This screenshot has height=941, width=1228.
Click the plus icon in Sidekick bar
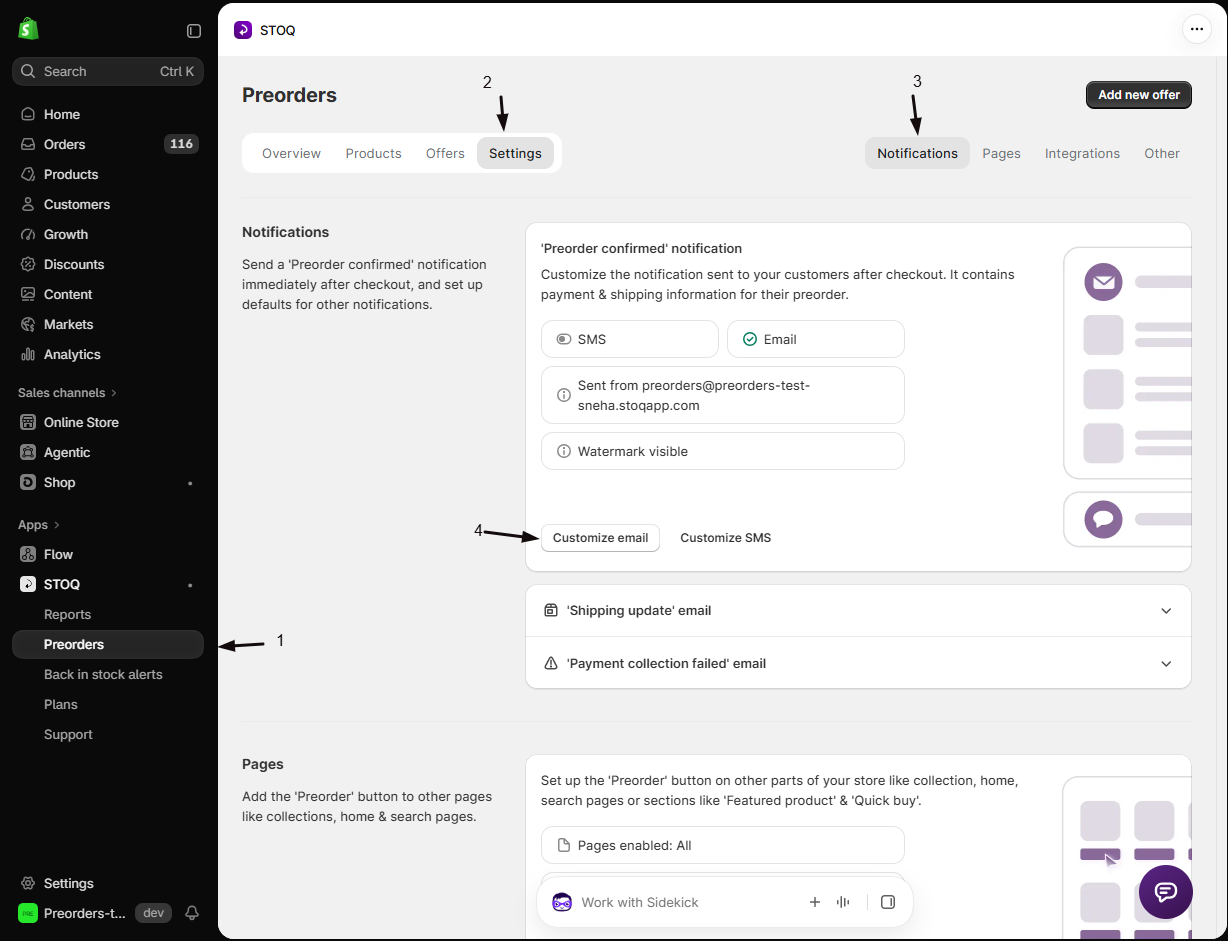coord(815,902)
